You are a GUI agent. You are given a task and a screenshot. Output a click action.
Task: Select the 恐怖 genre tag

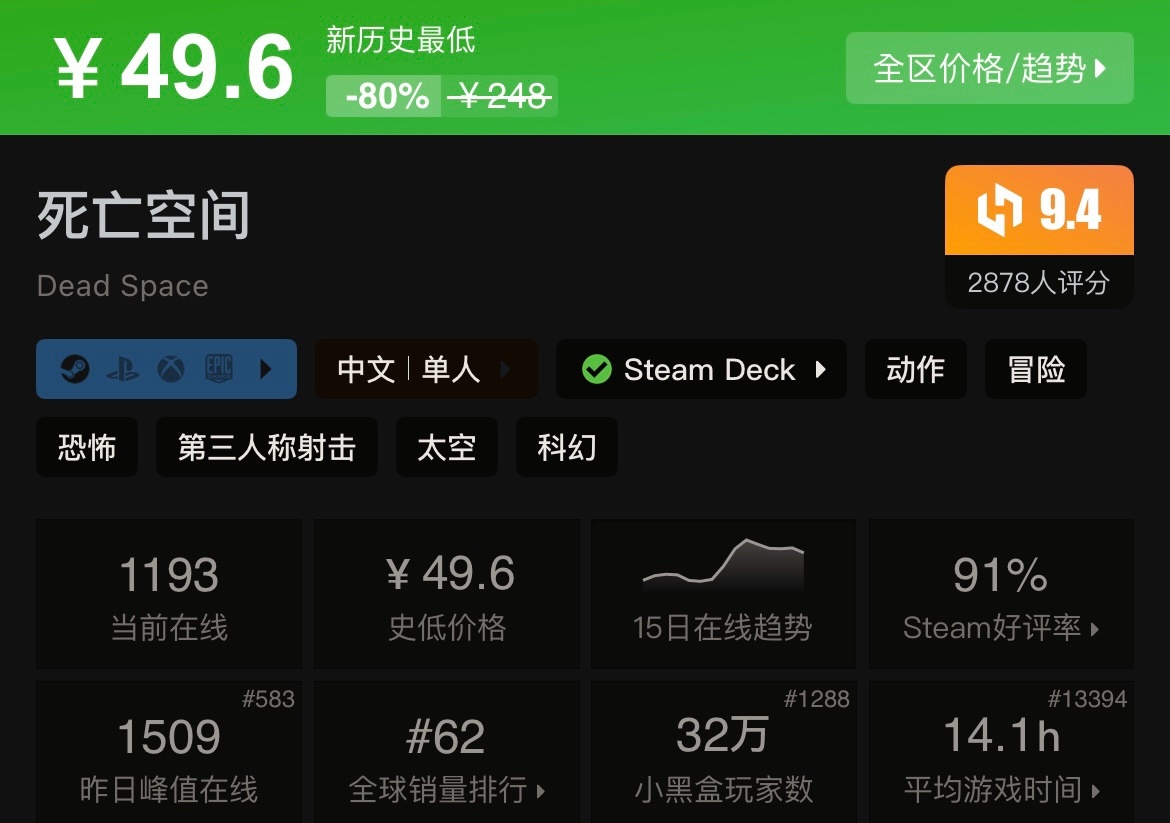87,447
